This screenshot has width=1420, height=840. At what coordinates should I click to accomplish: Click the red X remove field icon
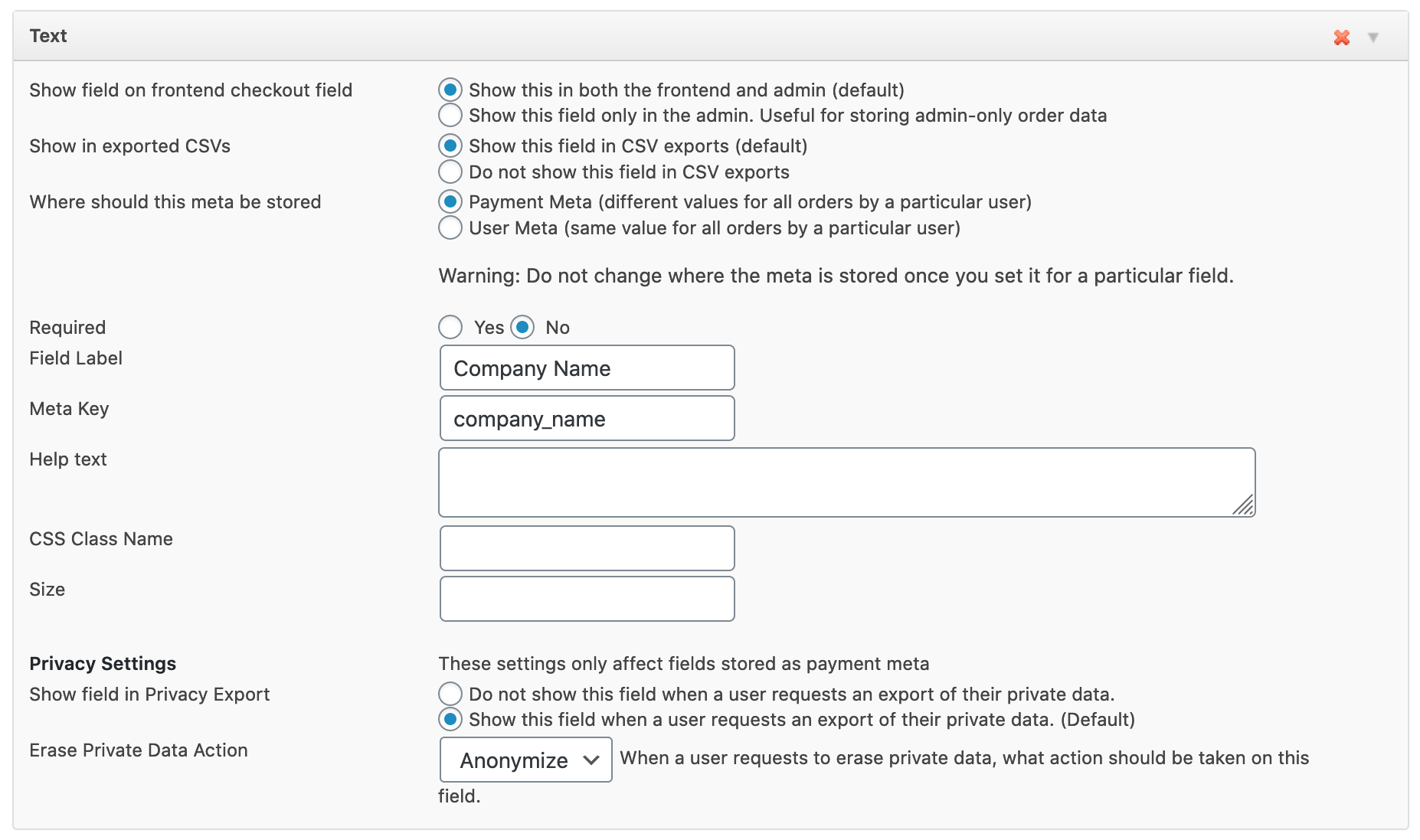(1341, 38)
